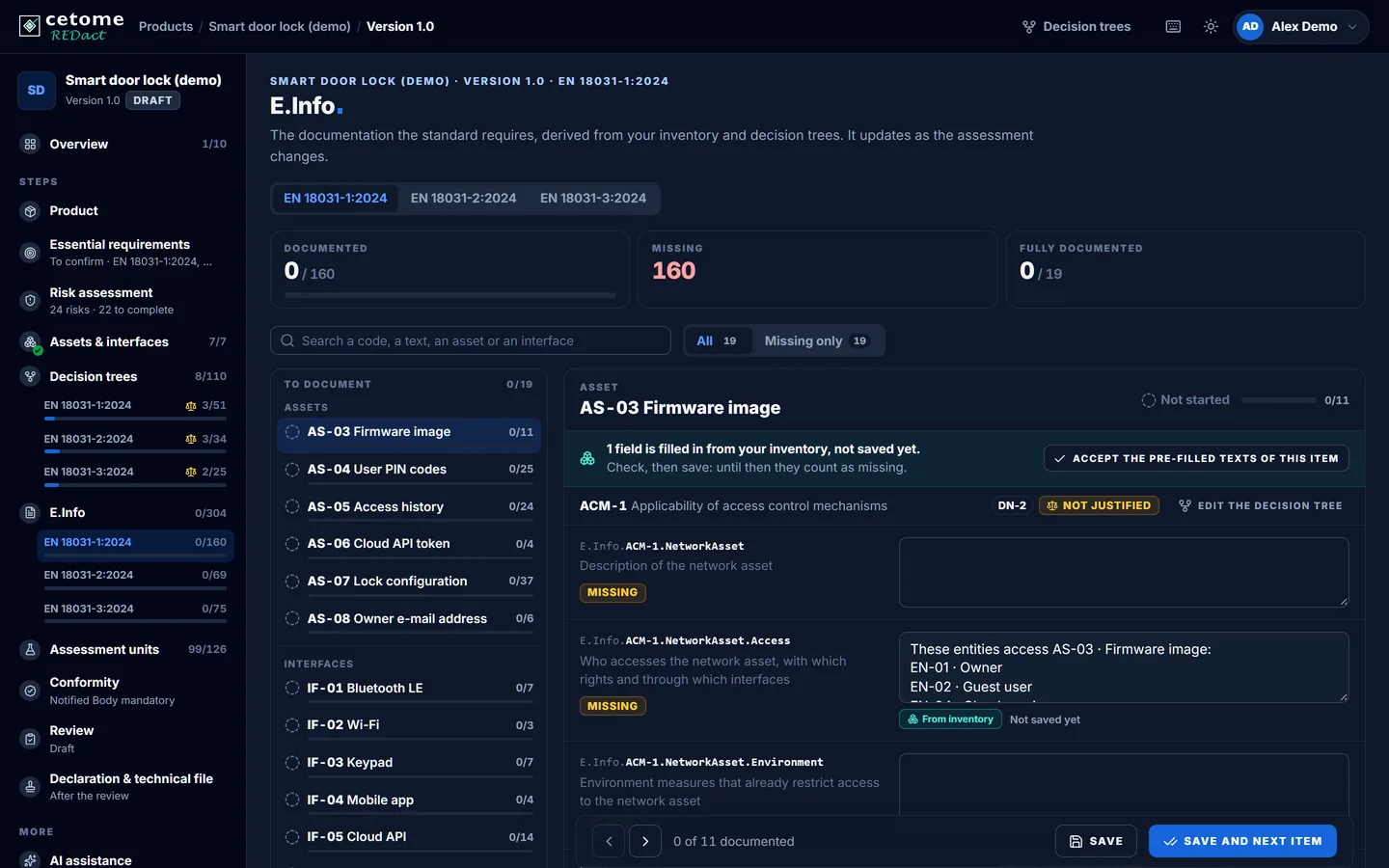Viewport: 1389px width, 868px height.
Task: Select AS-05 Access history item
Action: (409, 507)
